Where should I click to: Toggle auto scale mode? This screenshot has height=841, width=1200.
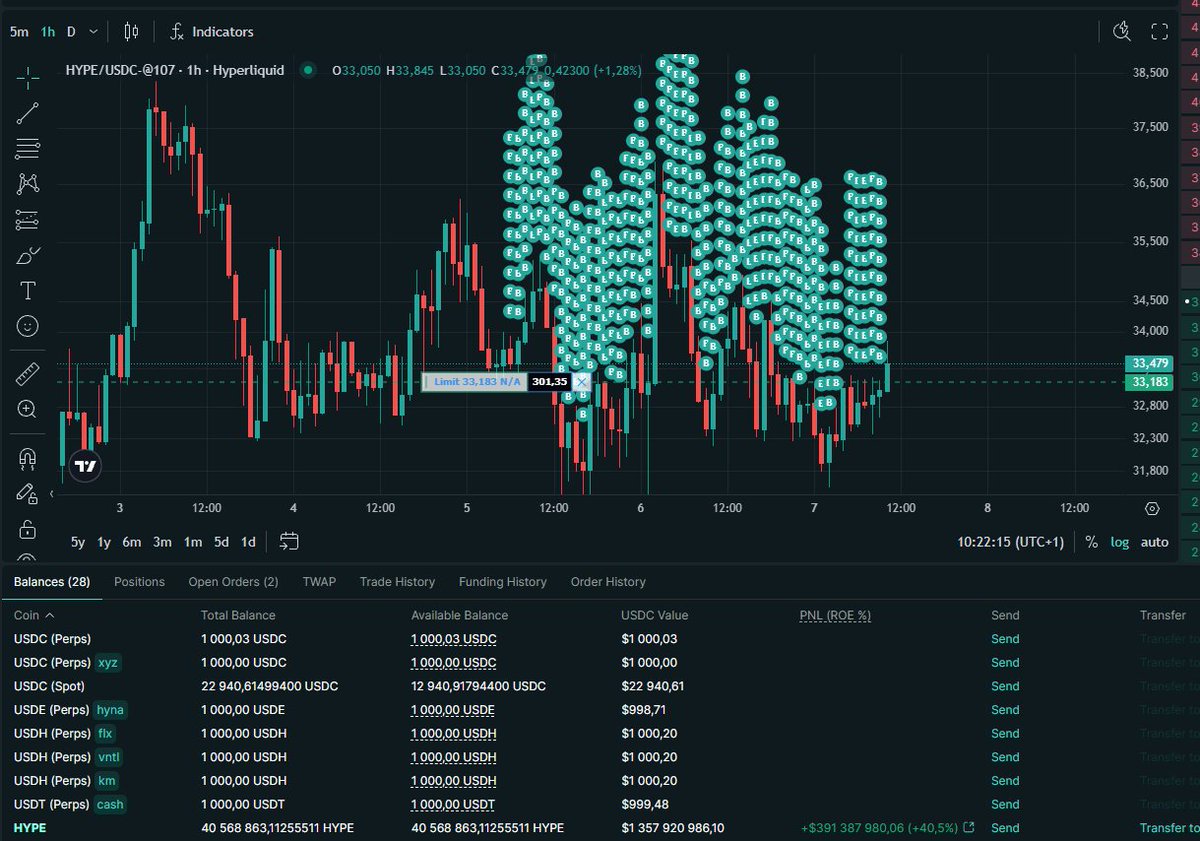coord(1154,542)
